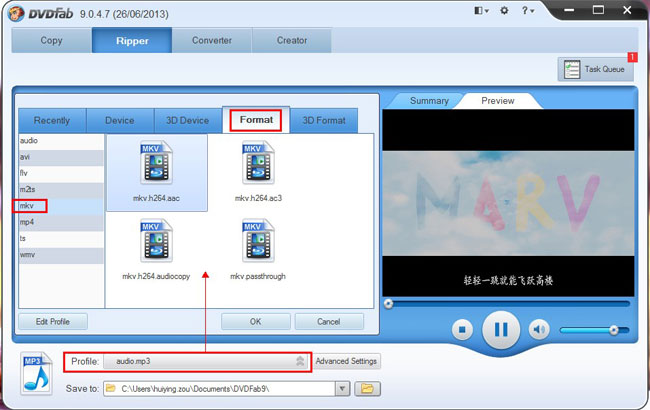Click the Save to path field
650x410 pixels.
point(219,388)
